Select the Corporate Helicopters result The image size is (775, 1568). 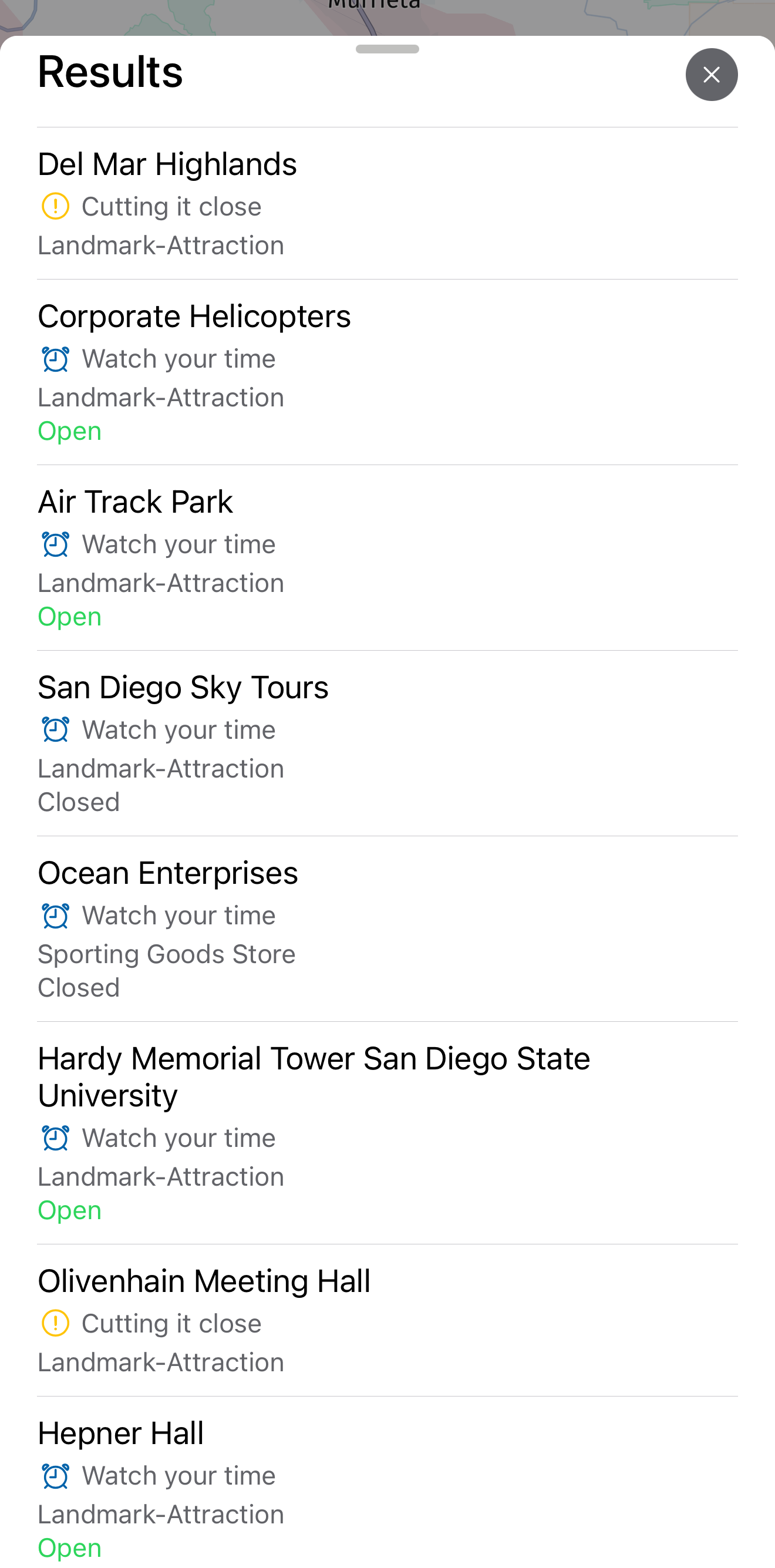pyautogui.click(x=194, y=317)
